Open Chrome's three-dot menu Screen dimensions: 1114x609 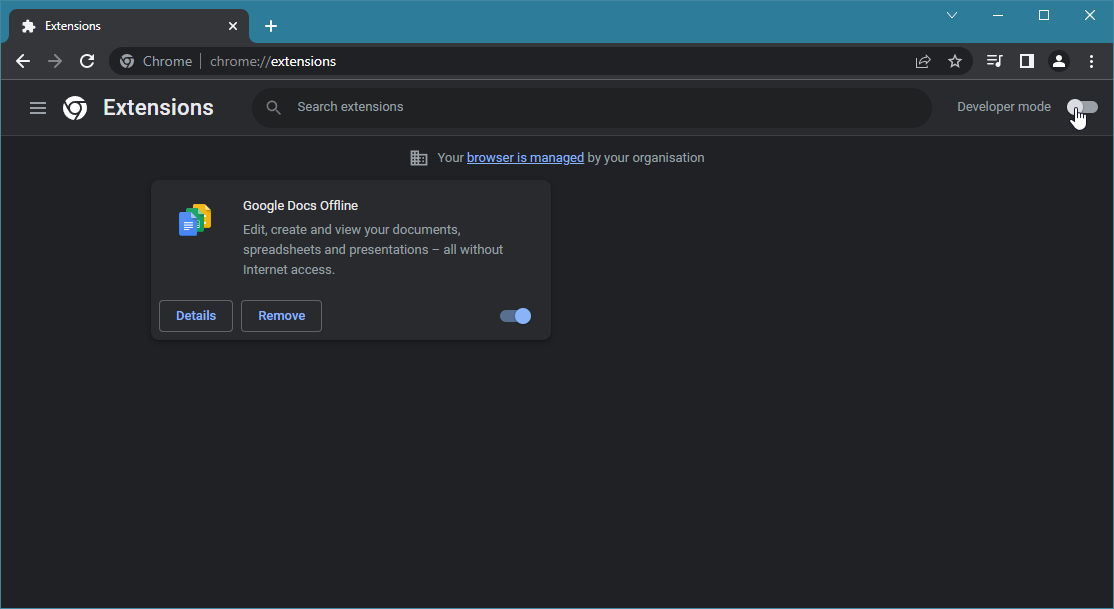click(x=1091, y=61)
